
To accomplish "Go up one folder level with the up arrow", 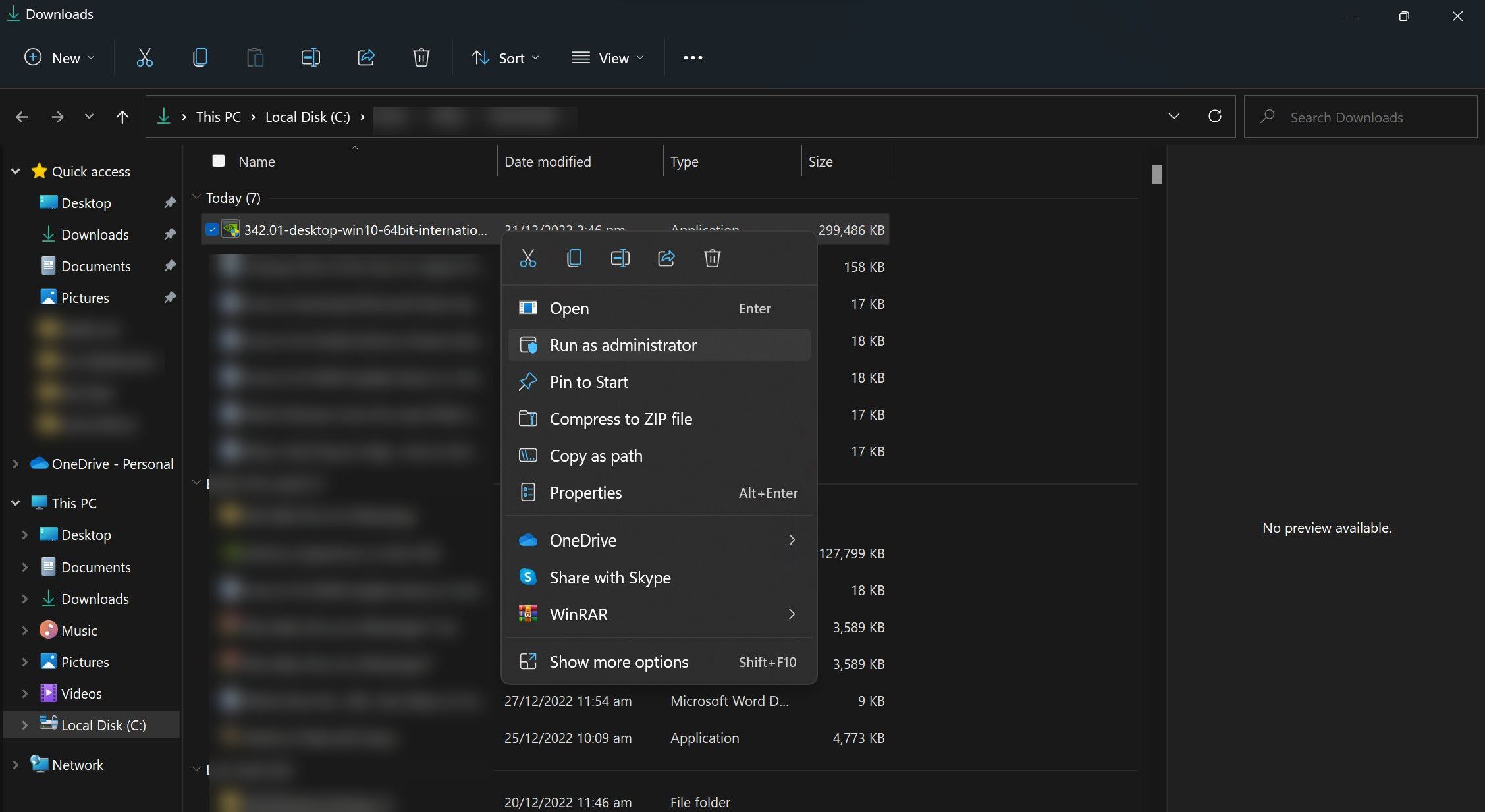I will (122, 117).
